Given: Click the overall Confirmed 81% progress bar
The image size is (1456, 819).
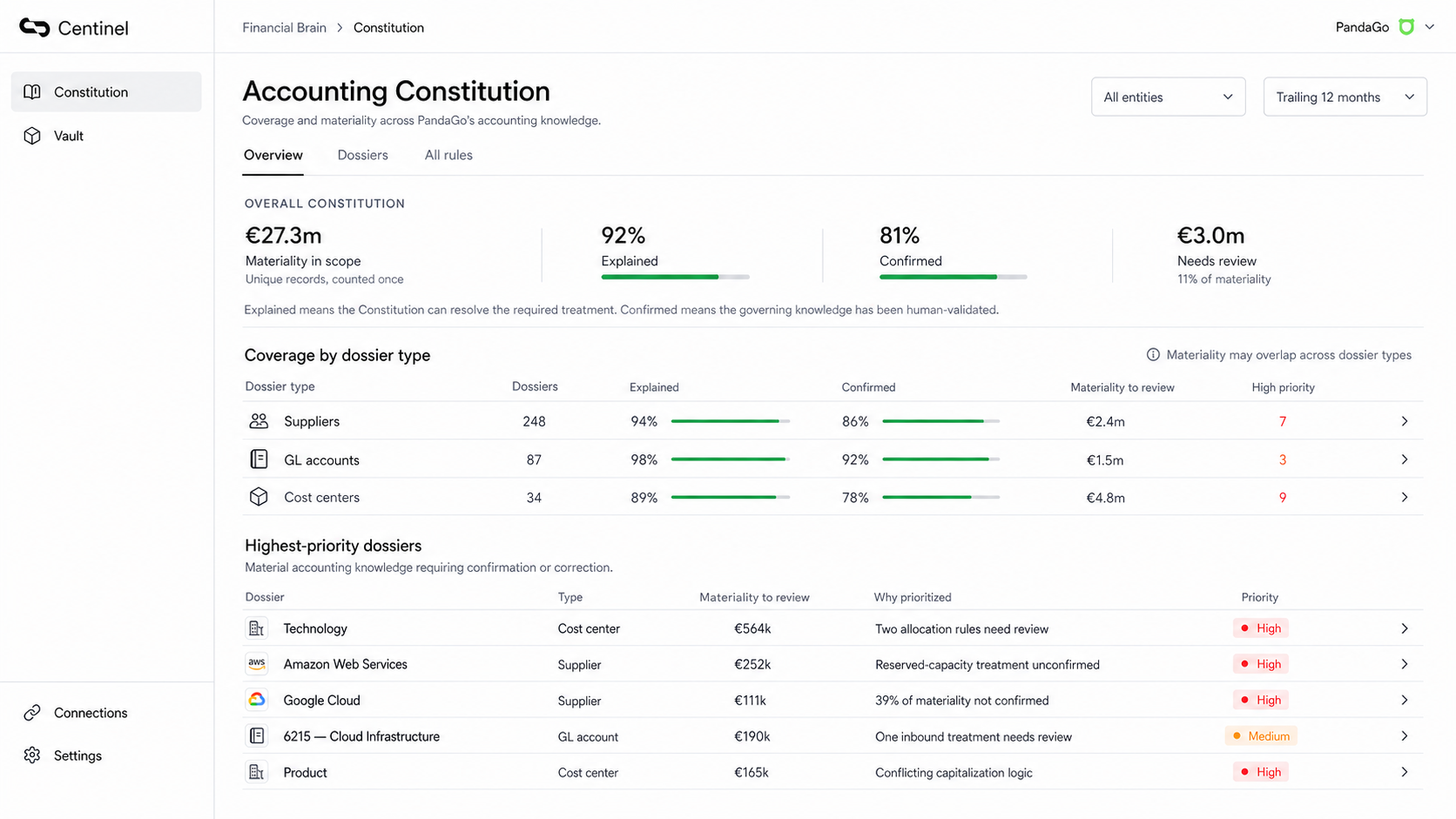Looking at the screenshot, I should [x=954, y=277].
